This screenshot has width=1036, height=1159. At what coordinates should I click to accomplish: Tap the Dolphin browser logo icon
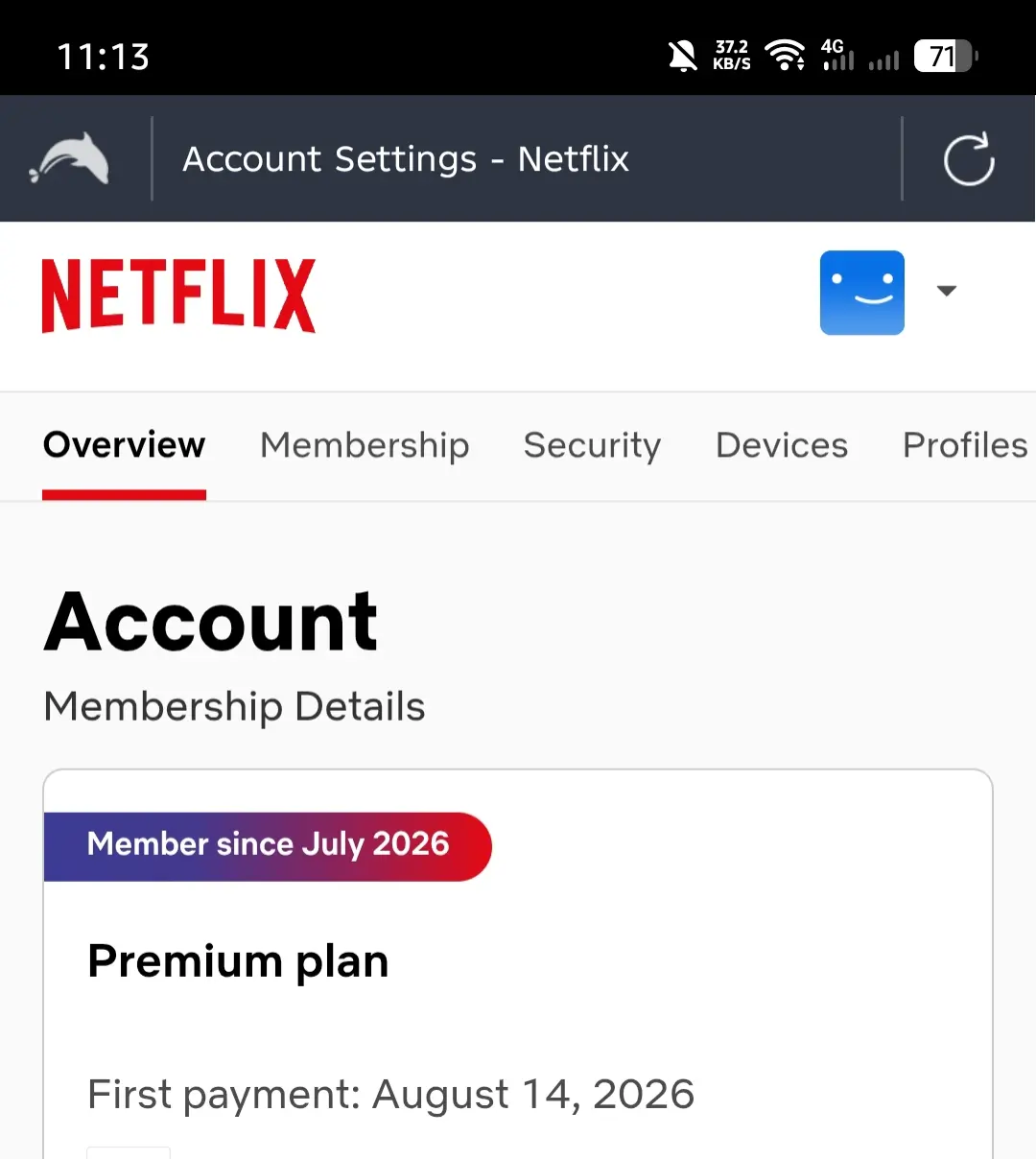coord(69,158)
